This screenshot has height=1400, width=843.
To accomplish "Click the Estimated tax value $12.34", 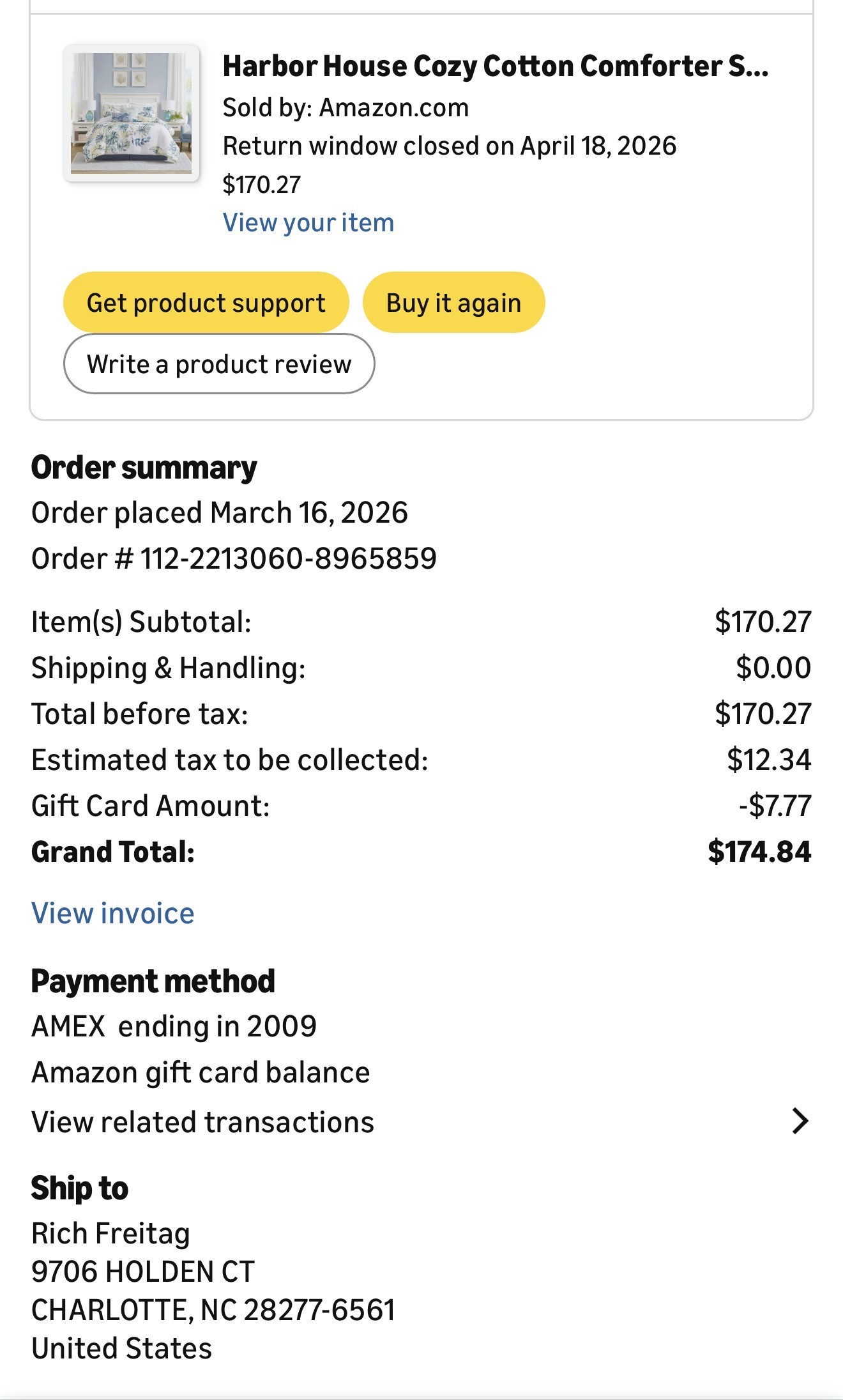I will (769, 760).
